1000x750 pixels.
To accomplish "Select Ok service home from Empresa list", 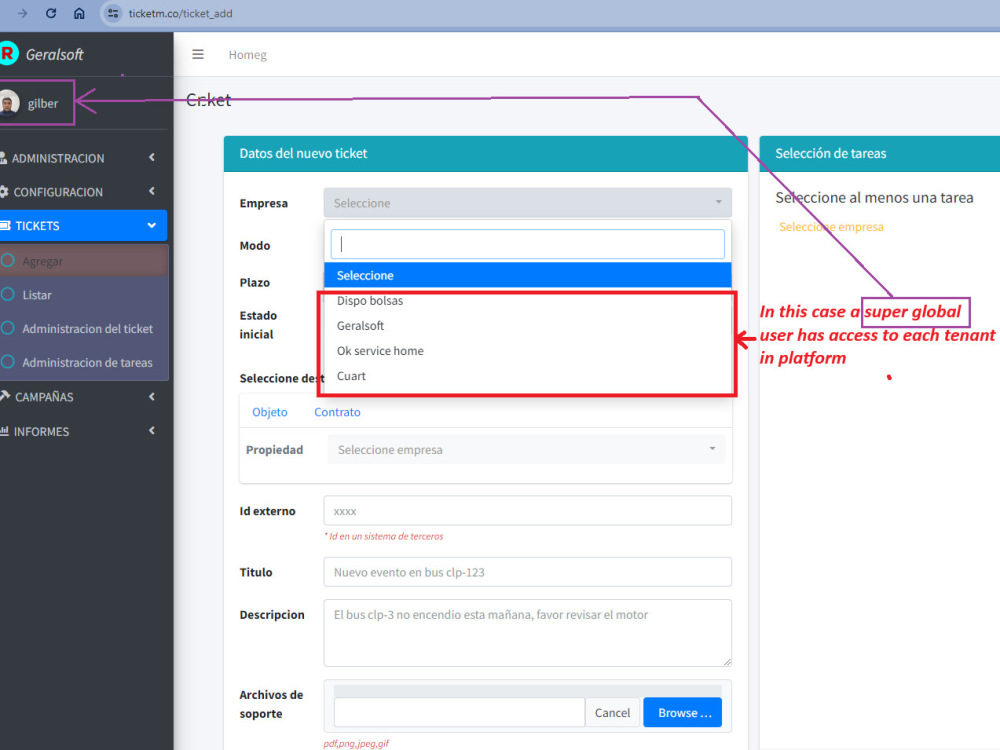I will point(527,351).
